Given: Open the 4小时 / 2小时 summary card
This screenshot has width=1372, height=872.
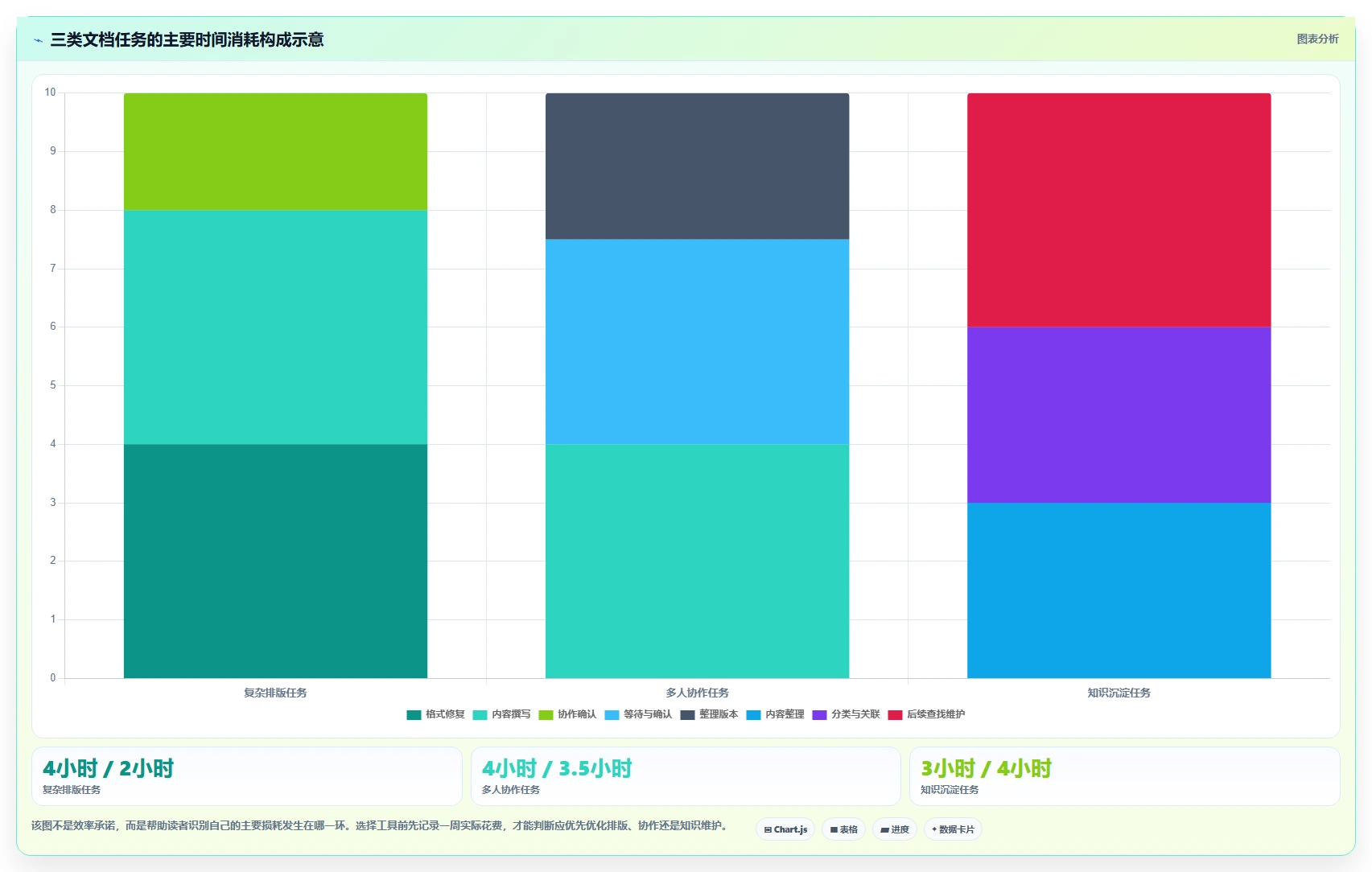Looking at the screenshot, I should (x=247, y=776).
